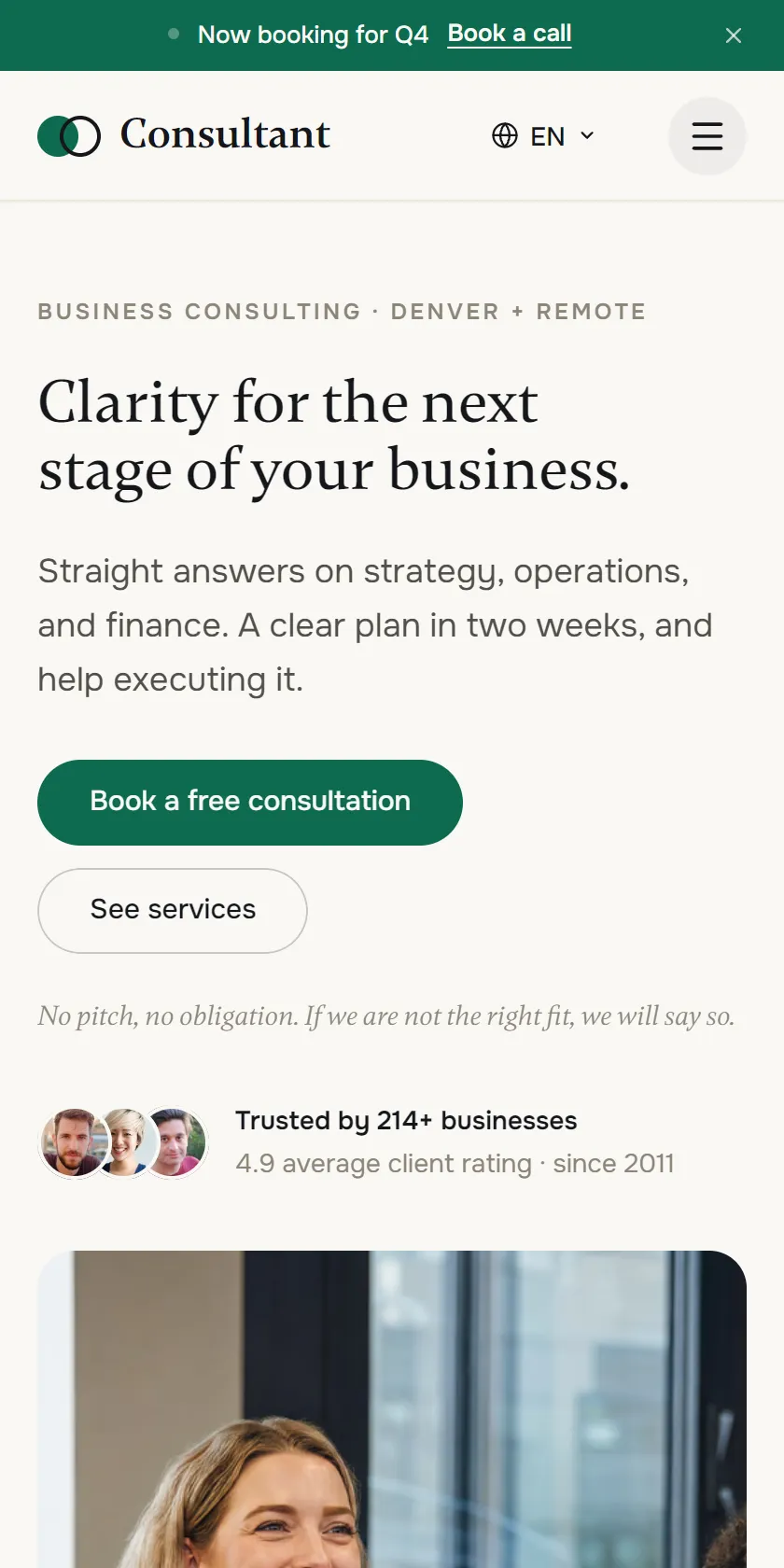Click the 4.9 average client rating line

(455, 1164)
